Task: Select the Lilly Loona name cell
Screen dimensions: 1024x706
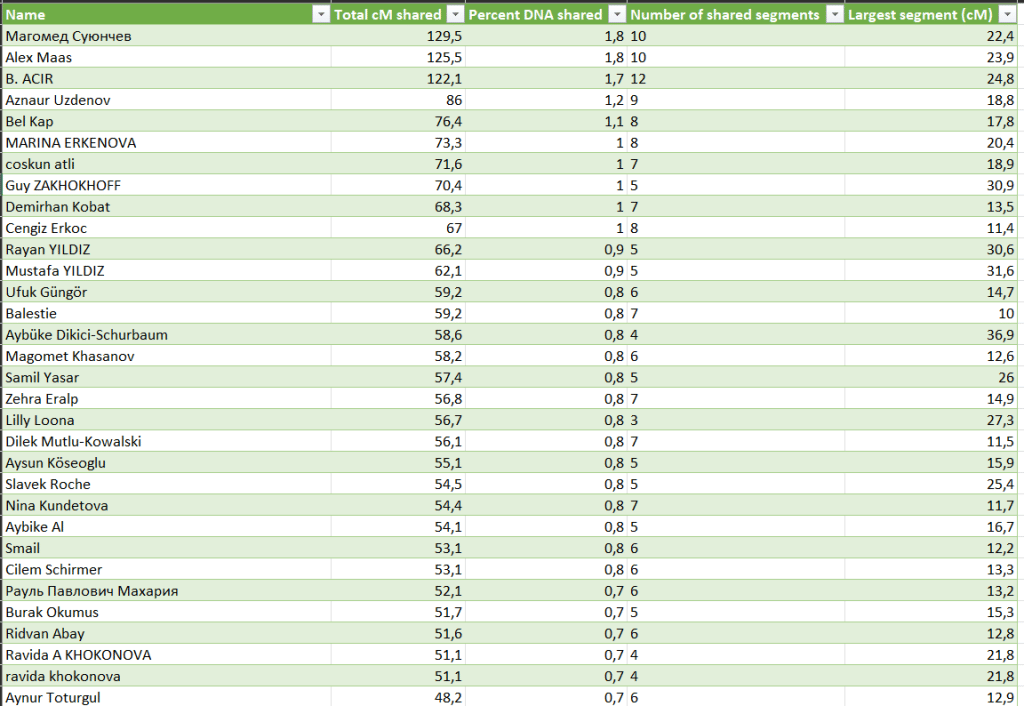Action: (x=40, y=420)
